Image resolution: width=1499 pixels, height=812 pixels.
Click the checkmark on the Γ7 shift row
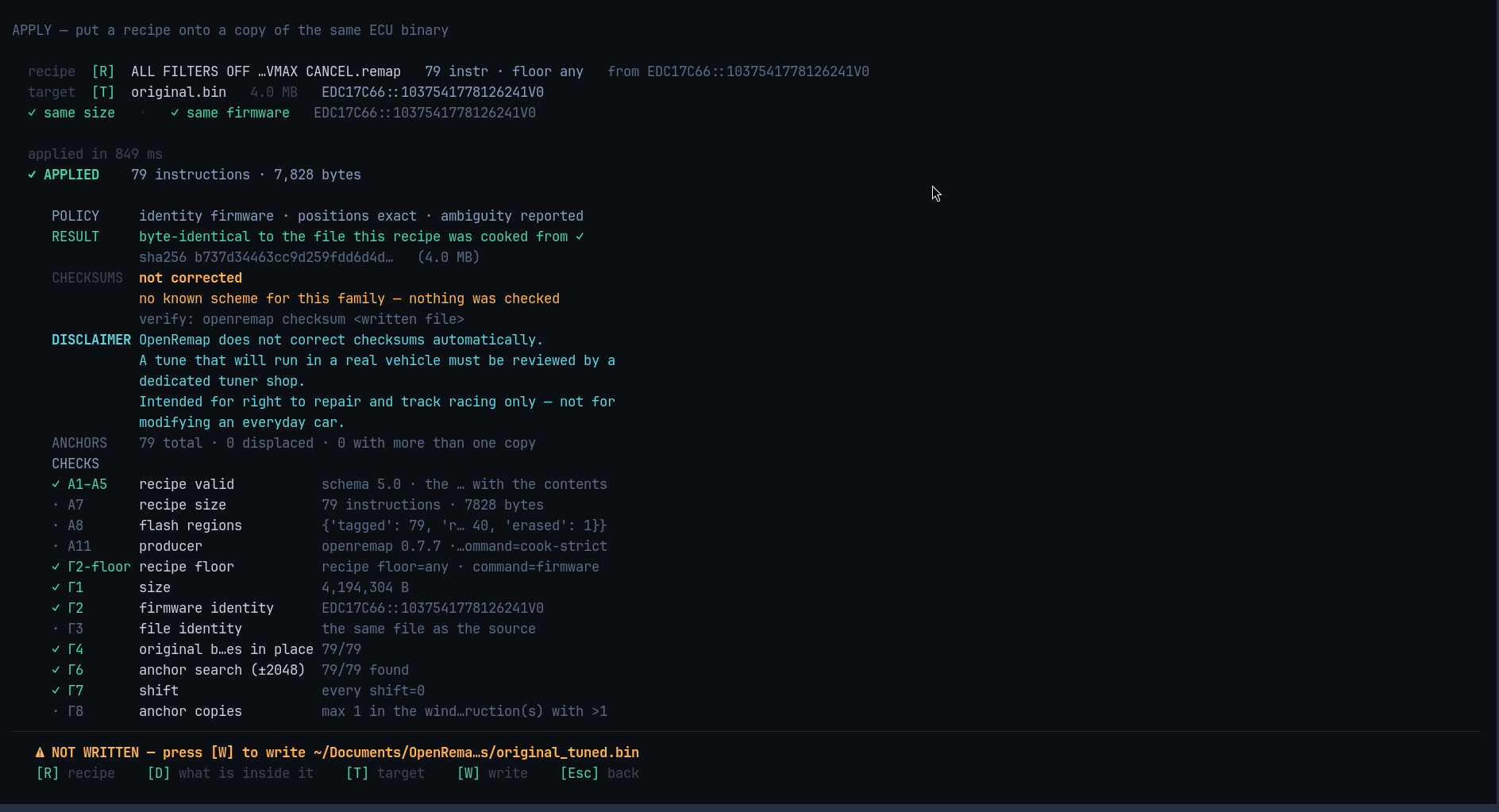56,691
